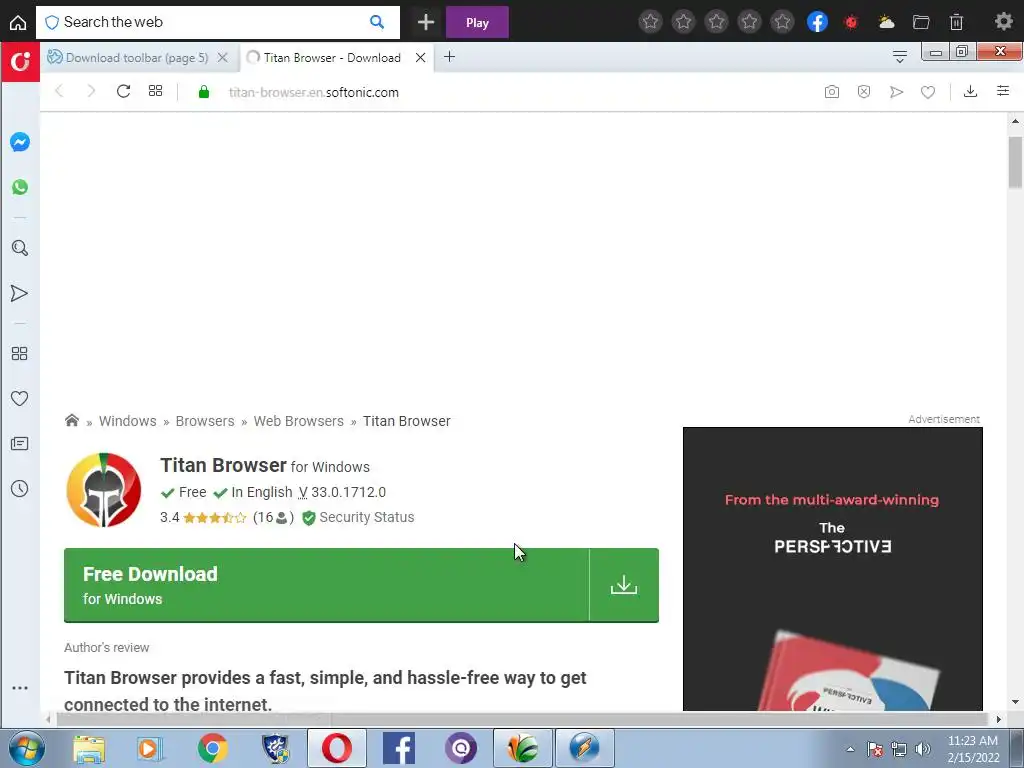Select the Titan Browser - Download tab
1024x768 pixels.
[332, 57]
